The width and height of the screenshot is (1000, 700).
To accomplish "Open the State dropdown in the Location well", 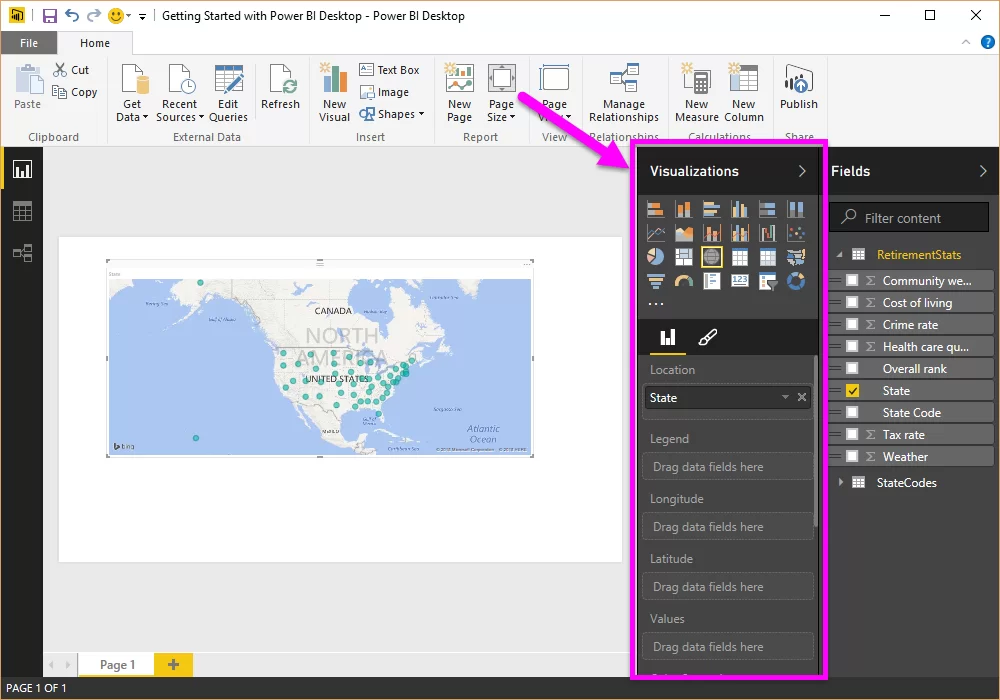I will click(785, 397).
